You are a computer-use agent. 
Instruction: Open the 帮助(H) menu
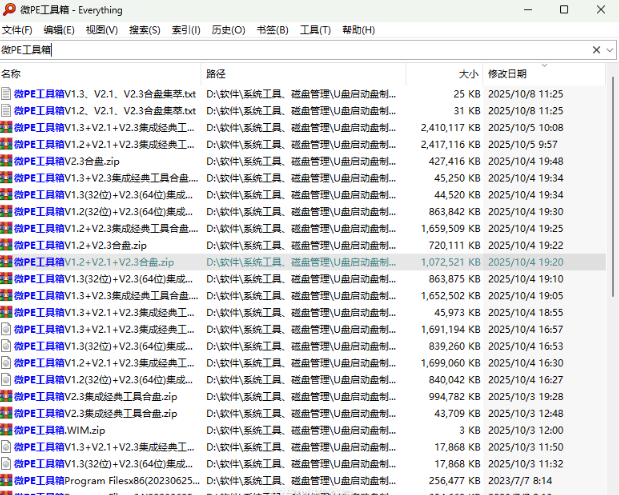[358, 30]
